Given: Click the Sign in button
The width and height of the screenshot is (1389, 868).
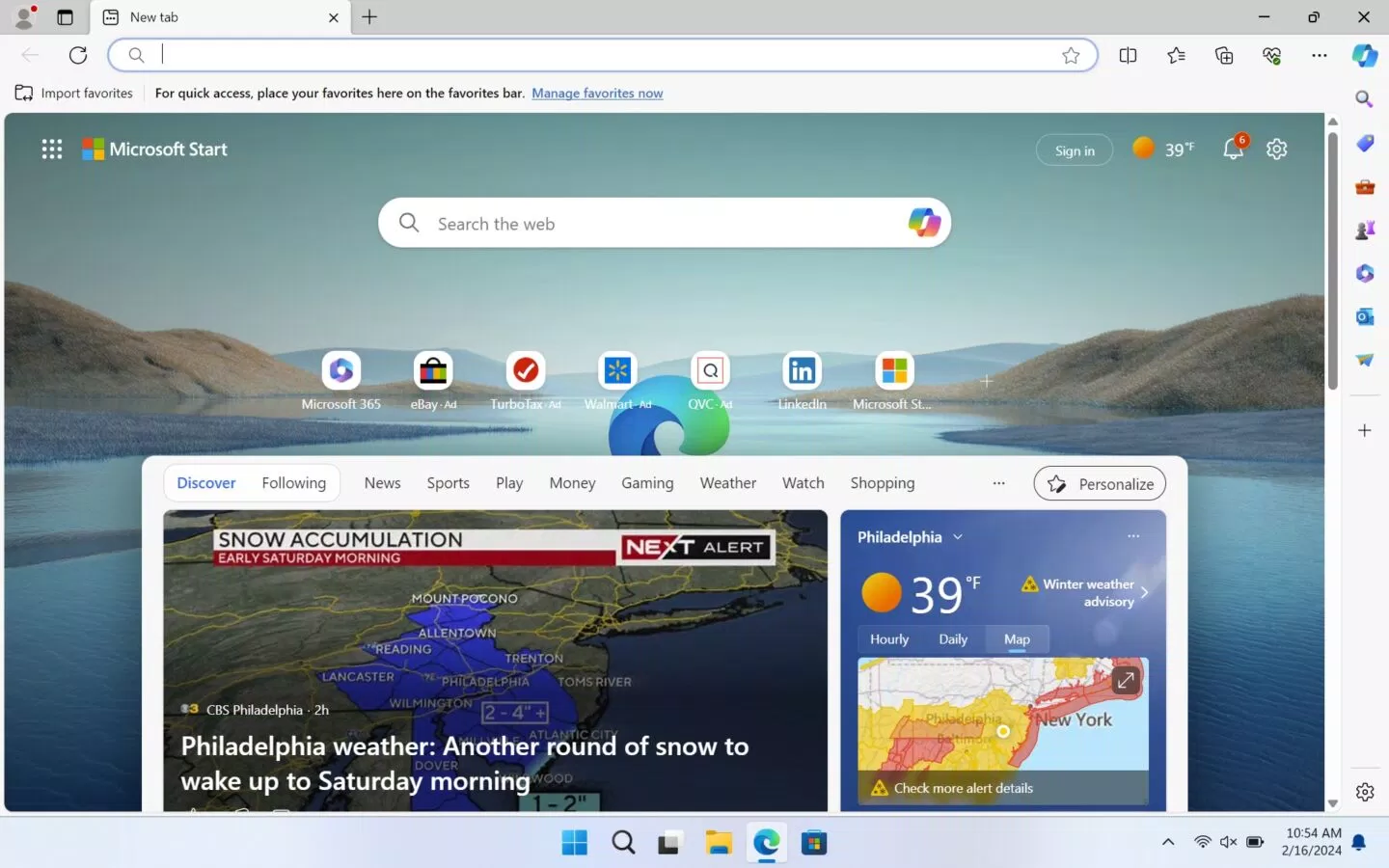Looking at the screenshot, I should click(1075, 150).
